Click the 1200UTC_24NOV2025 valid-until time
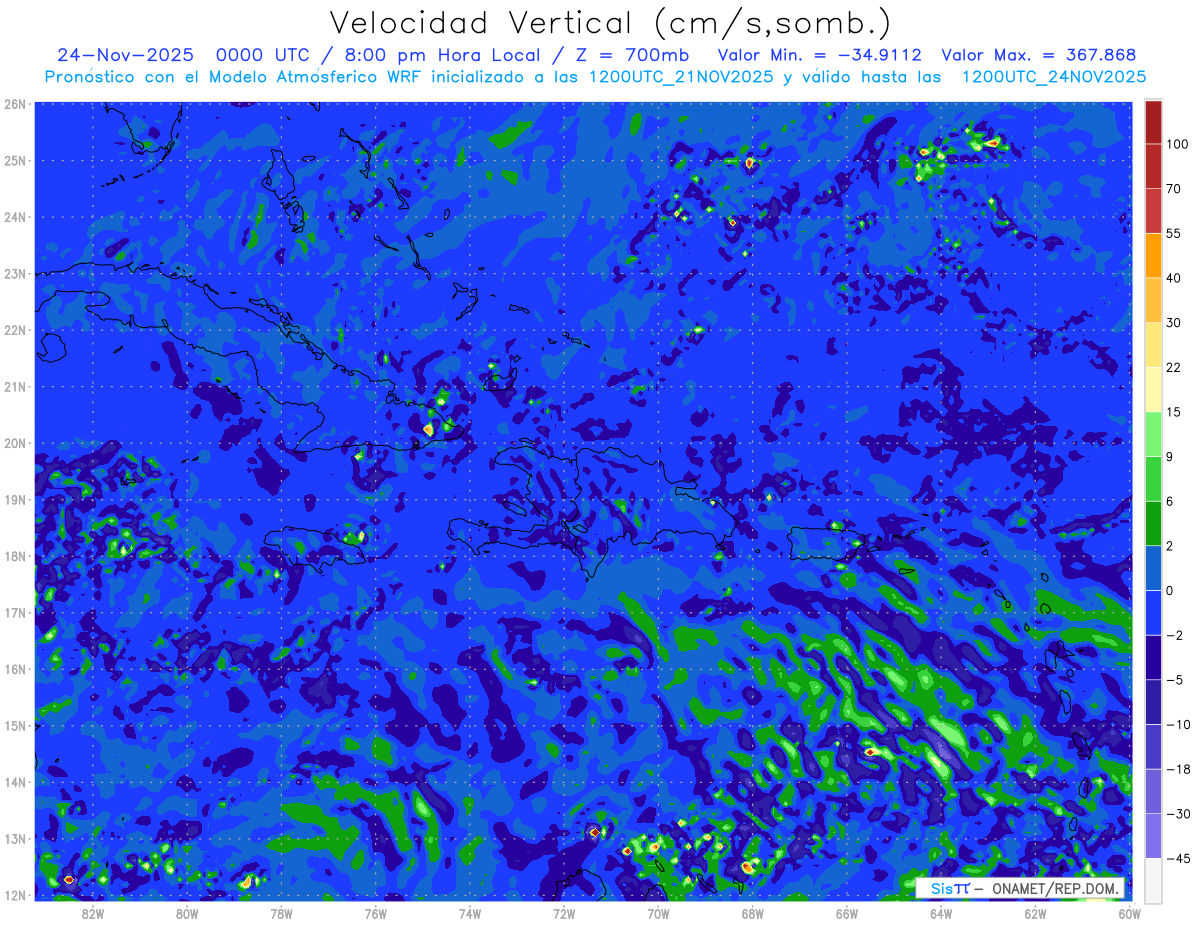The image size is (1200, 927). 1054,77
